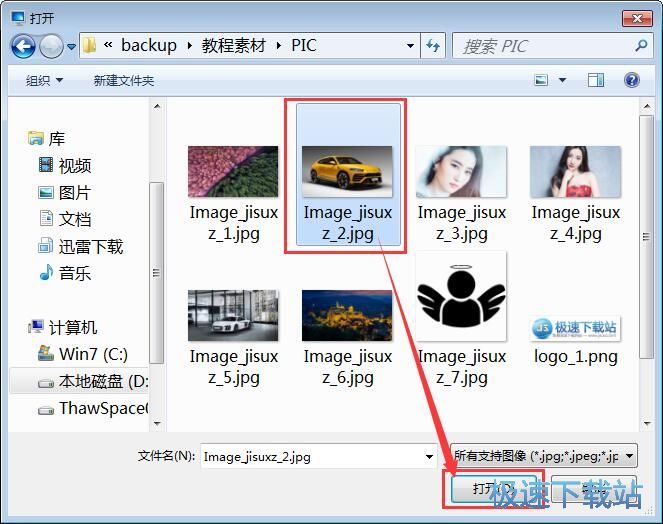Viewport: 663px width, 524px height.
Task: Click the cancel button beside 打开
Action: tap(593, 489)
